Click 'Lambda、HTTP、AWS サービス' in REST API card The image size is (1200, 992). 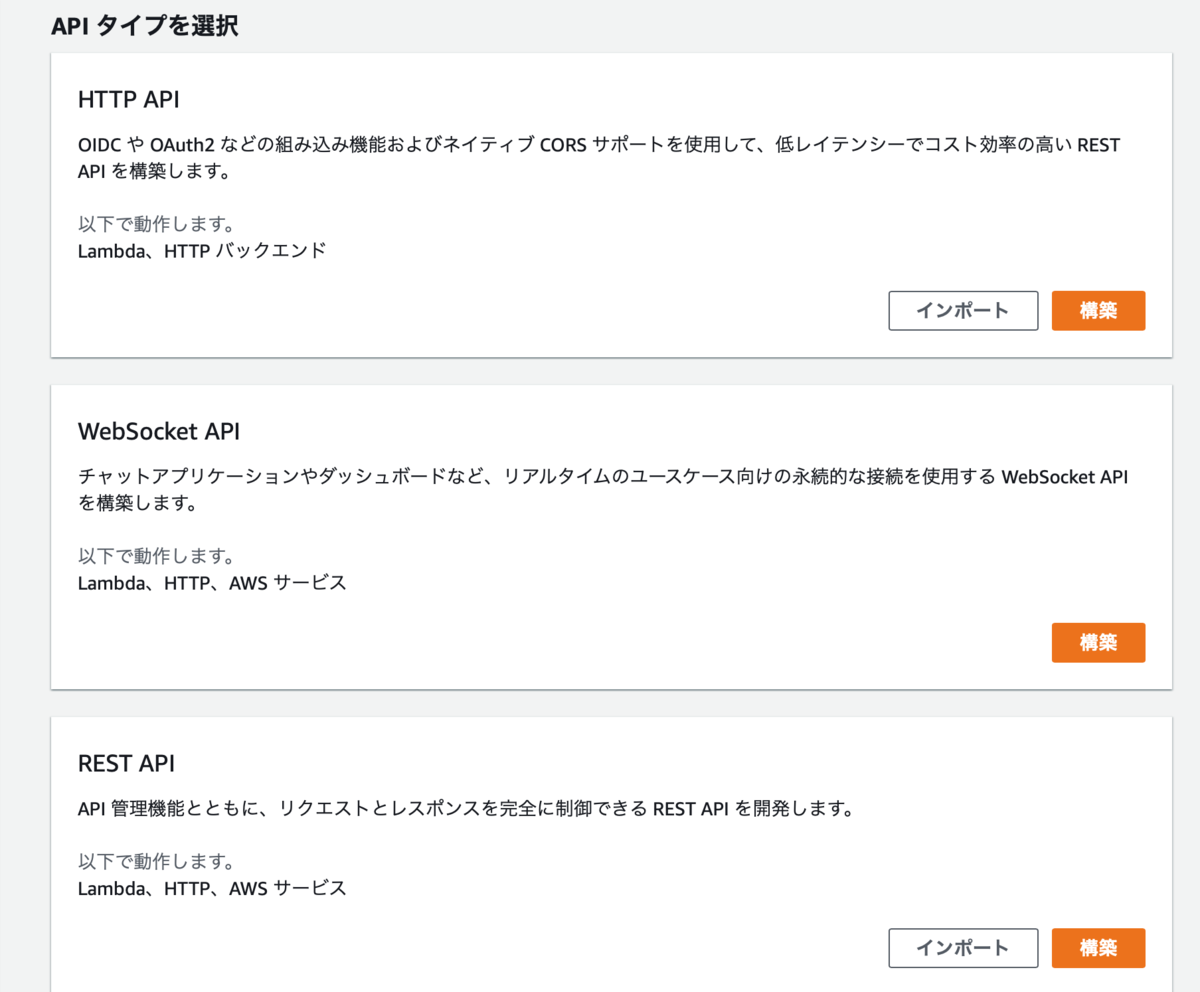pyautogui.click(x=212, y=887)
